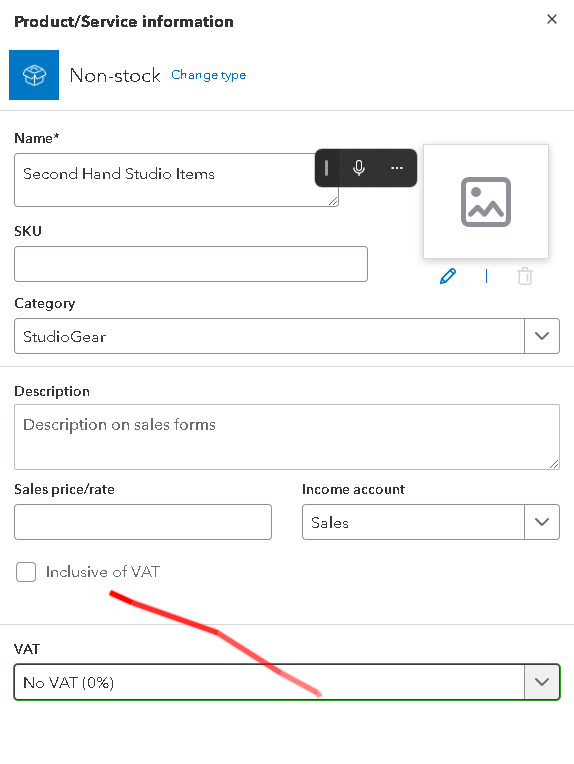
Task: Click the Sales income account field
Action: tap(413, 522)
